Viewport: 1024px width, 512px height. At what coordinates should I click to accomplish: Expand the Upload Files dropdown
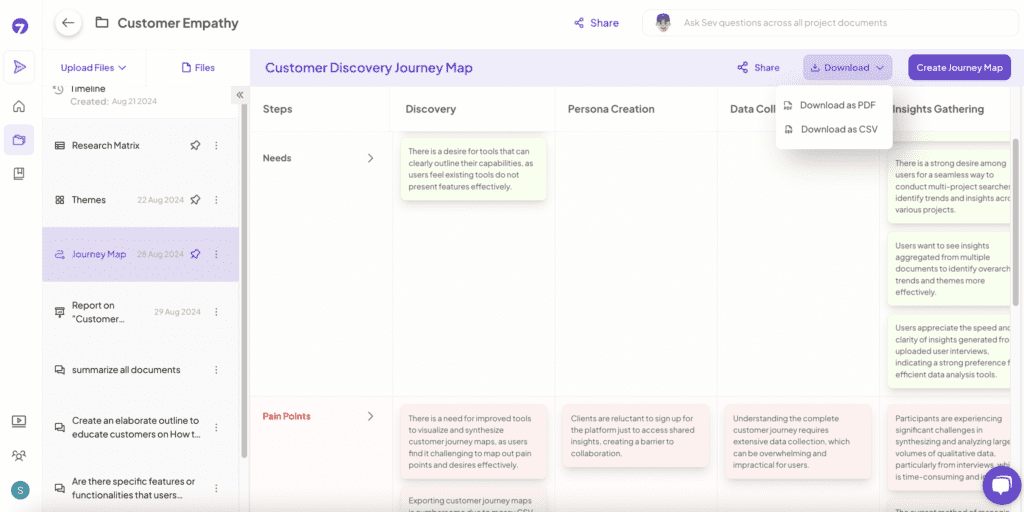(x=93, y=67)
